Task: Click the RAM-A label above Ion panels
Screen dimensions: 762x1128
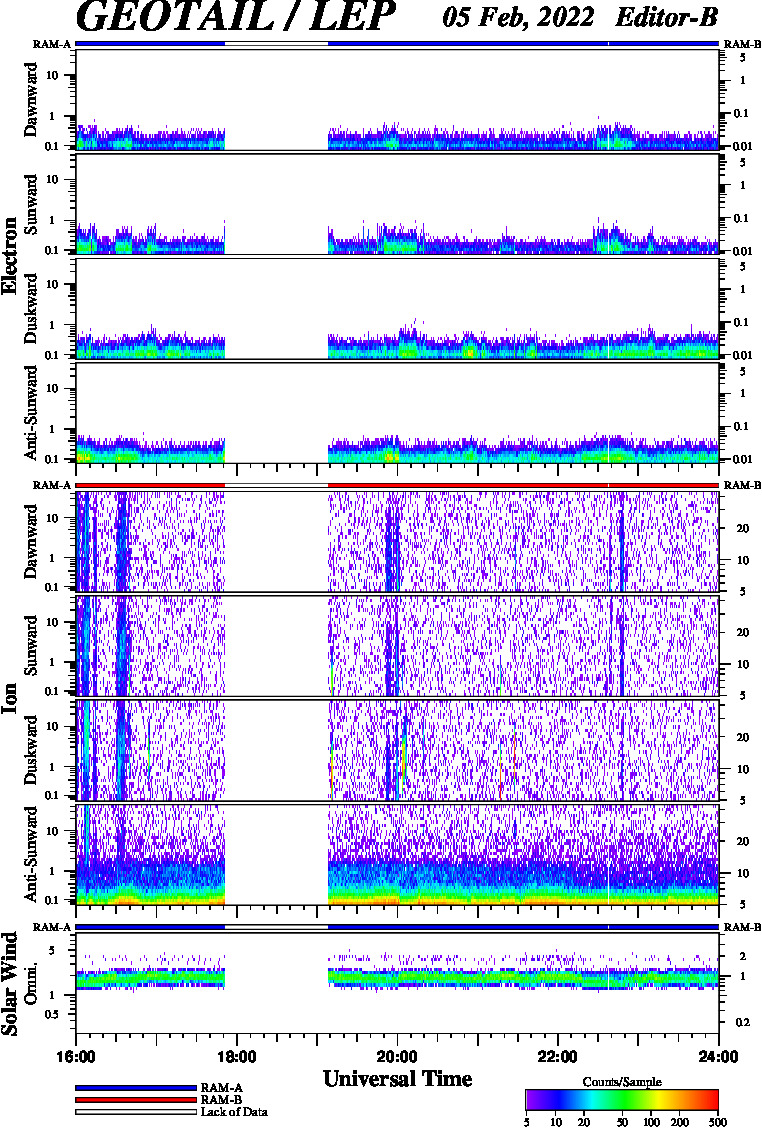Action: (x=52, y=486)
